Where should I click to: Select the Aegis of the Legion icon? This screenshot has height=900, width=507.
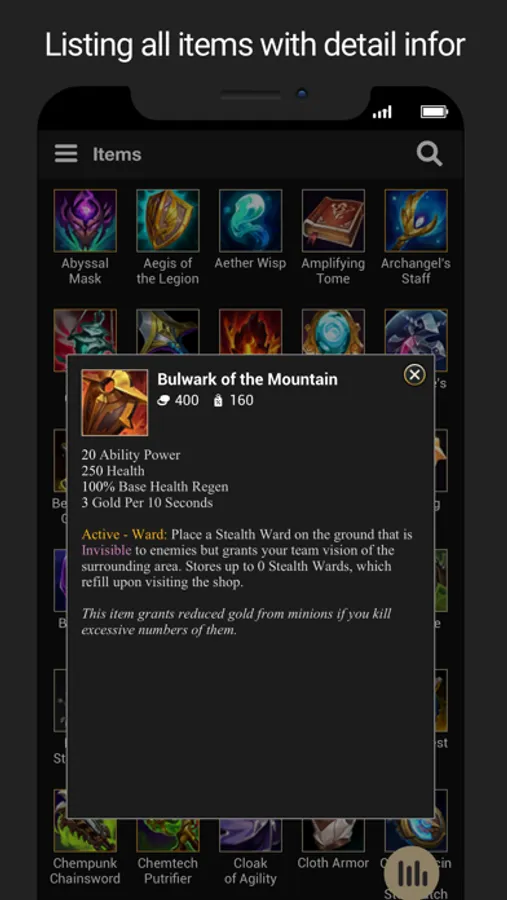coord(168,220)
